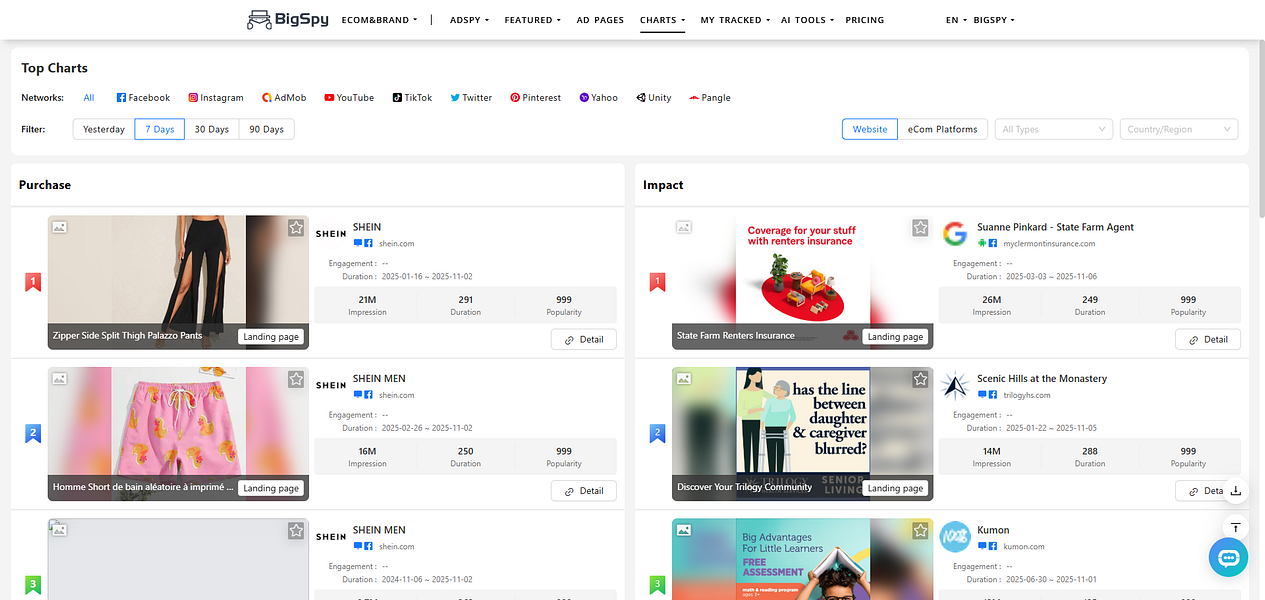Filter charts by Instagram network
This screenshot has height=600, width=1265.
(x=216, y=98)
